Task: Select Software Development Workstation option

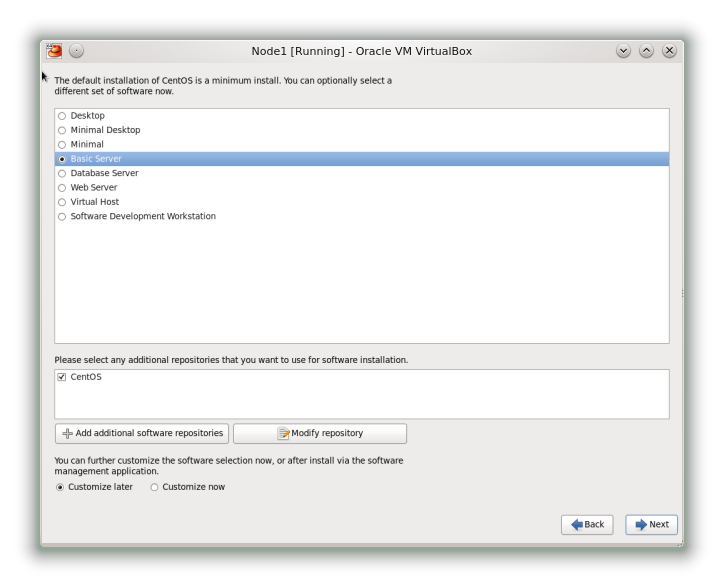Action: click(62, 216)
